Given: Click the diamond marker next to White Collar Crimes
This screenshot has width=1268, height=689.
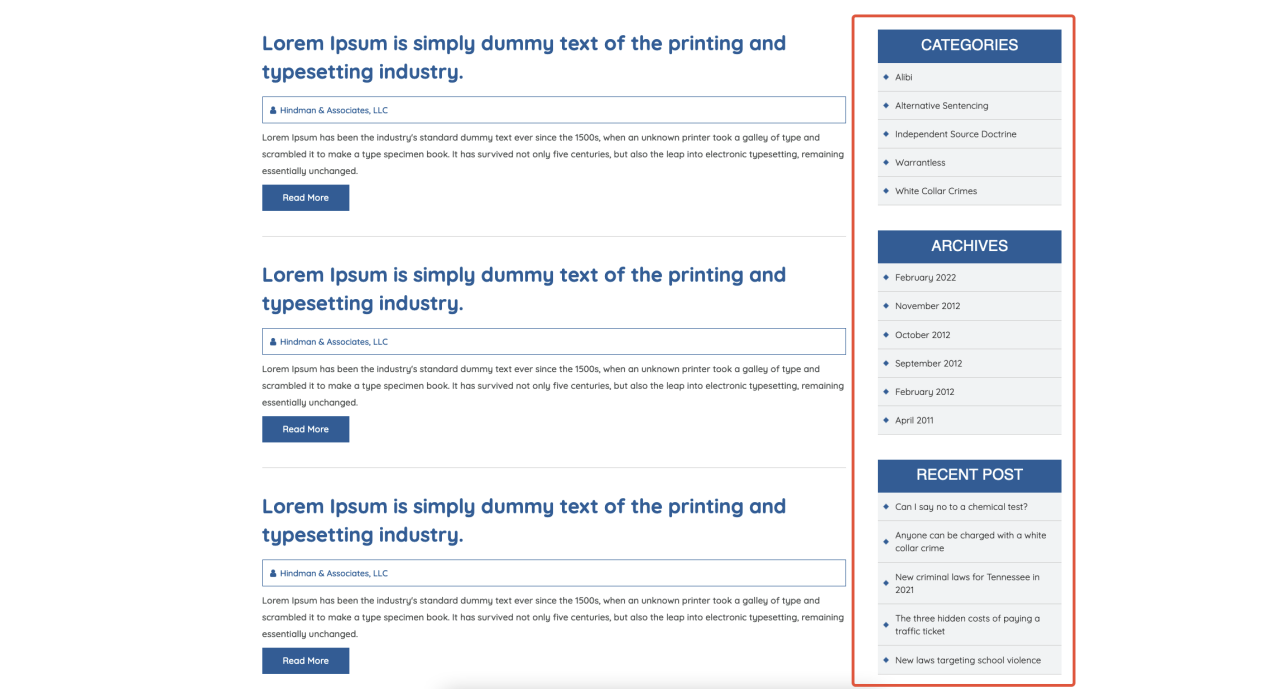Looking at the screenshot, I should pos(886,191).
